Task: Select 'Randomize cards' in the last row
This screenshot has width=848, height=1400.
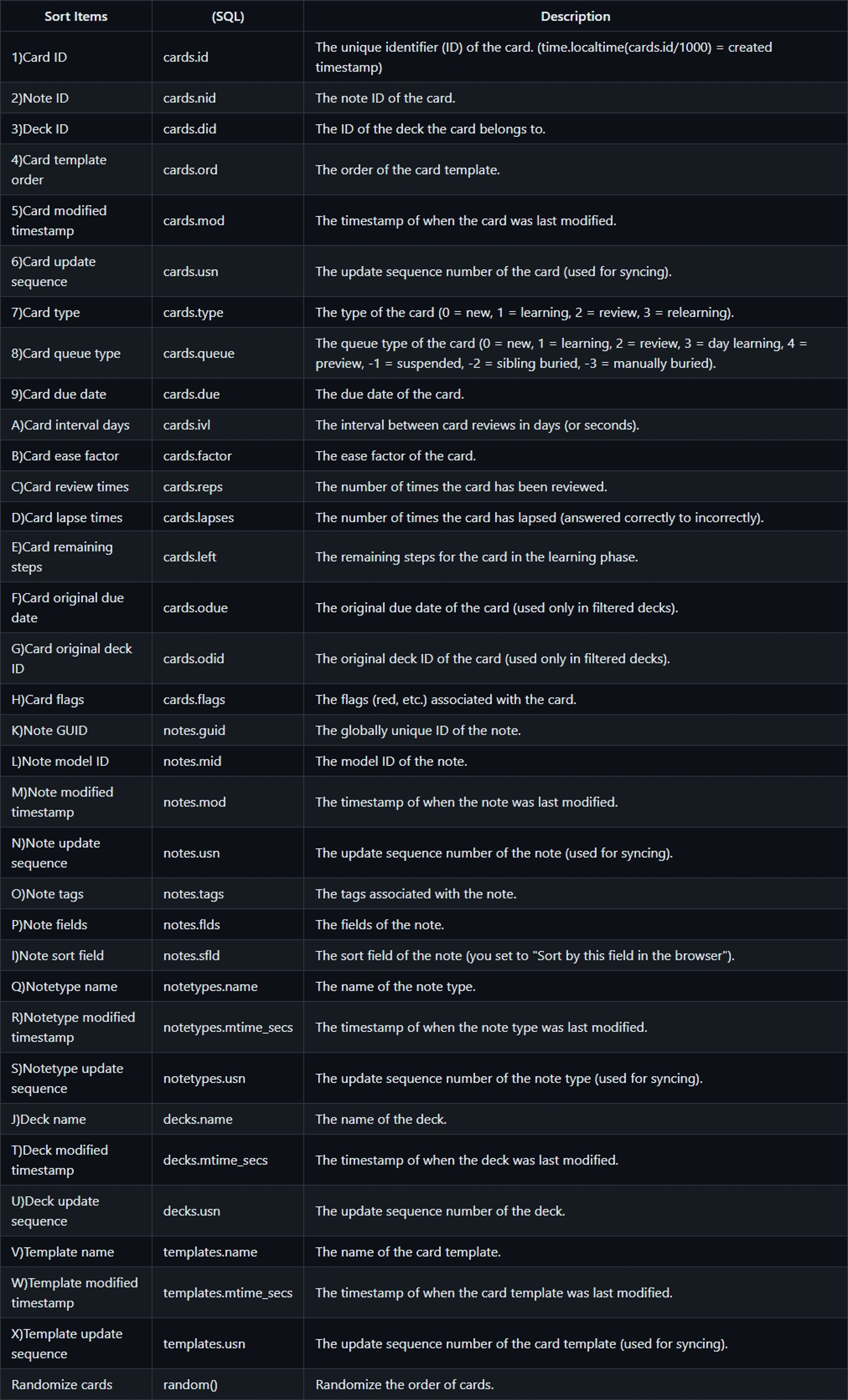Action: (61, 1385)
